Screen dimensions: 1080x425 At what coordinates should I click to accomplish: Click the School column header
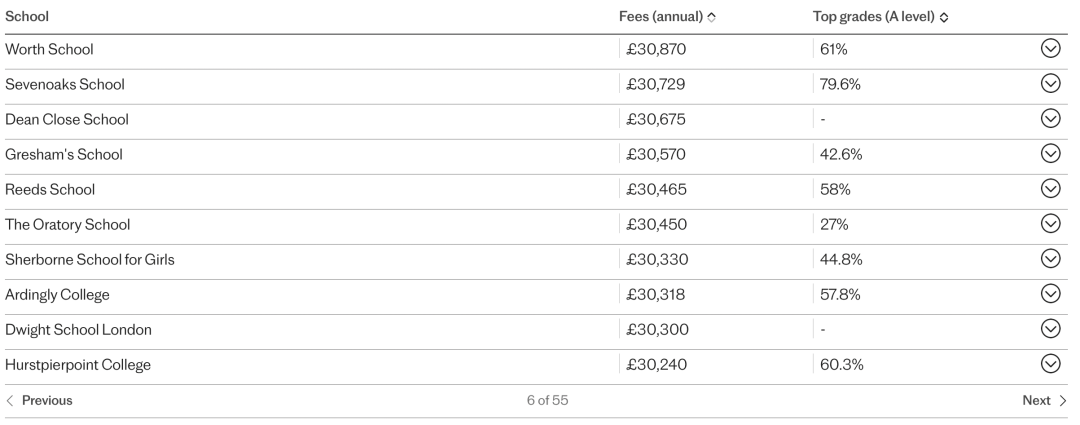coord(27,16)
